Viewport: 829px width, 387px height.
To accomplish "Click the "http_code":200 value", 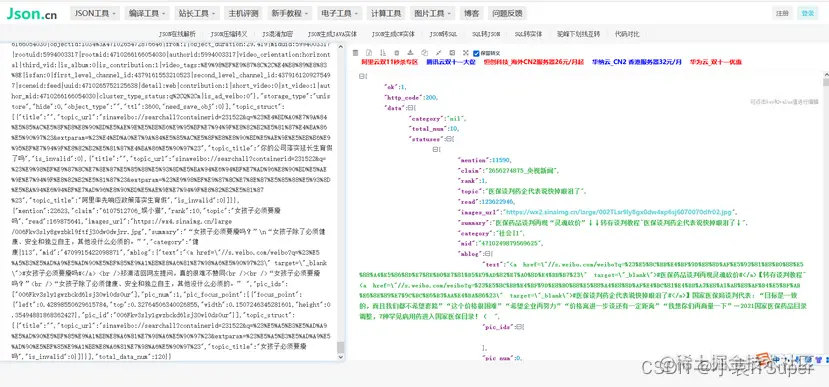I will click(432, 98).
